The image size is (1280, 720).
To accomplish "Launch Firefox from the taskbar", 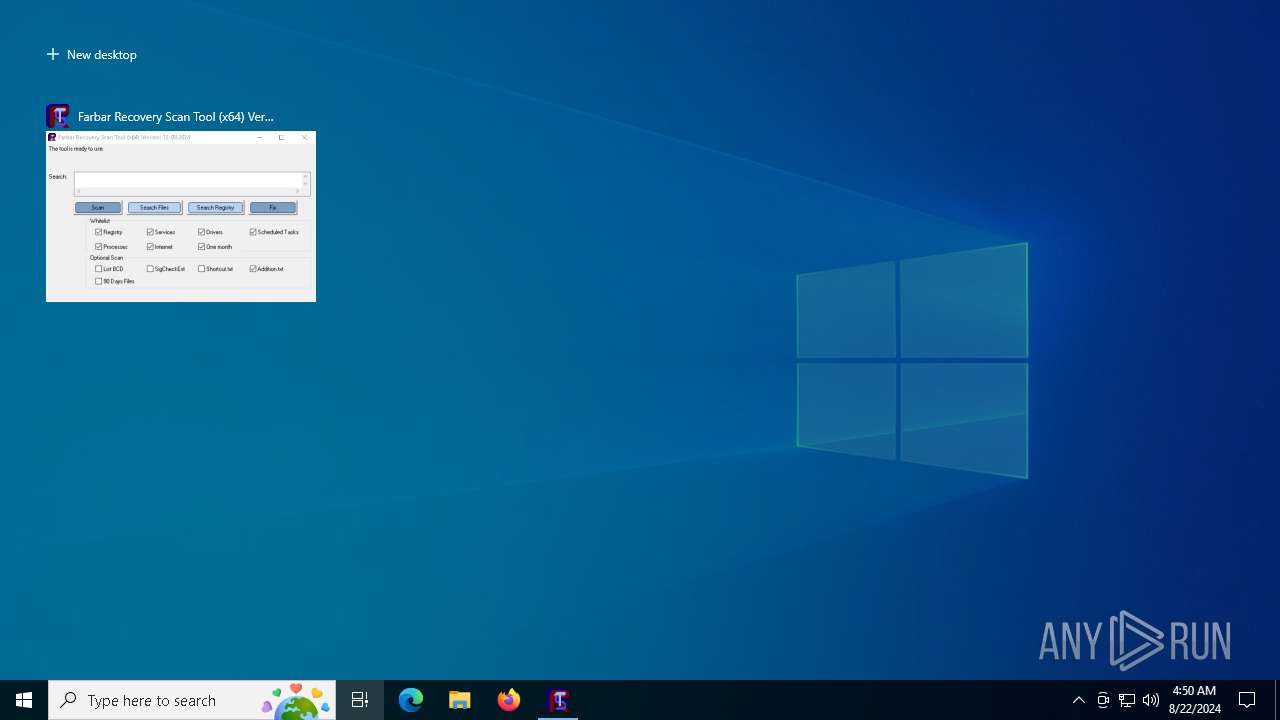I will [x=509, y=700].
